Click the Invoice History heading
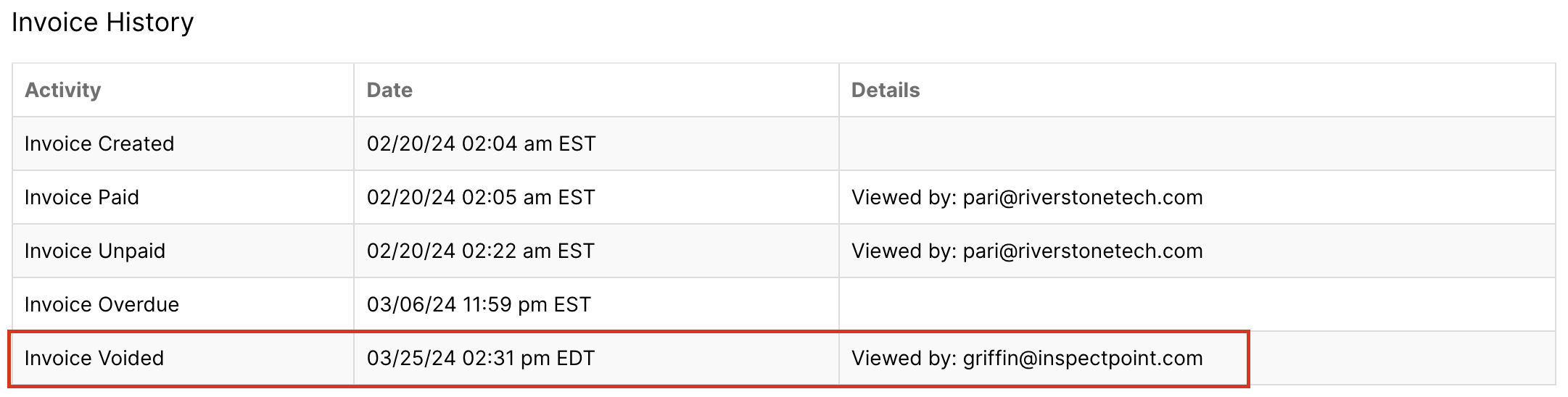Viewport: 1568px width, 397px height. tap(103, 22)
